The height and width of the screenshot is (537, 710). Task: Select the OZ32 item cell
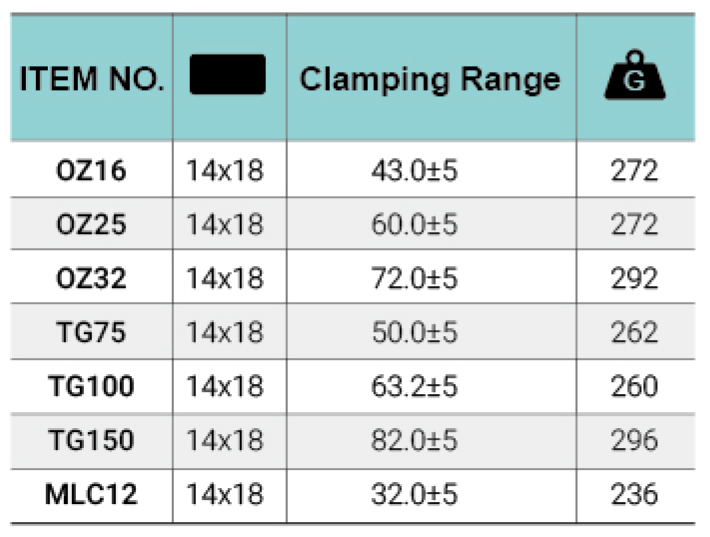[91, 278]
